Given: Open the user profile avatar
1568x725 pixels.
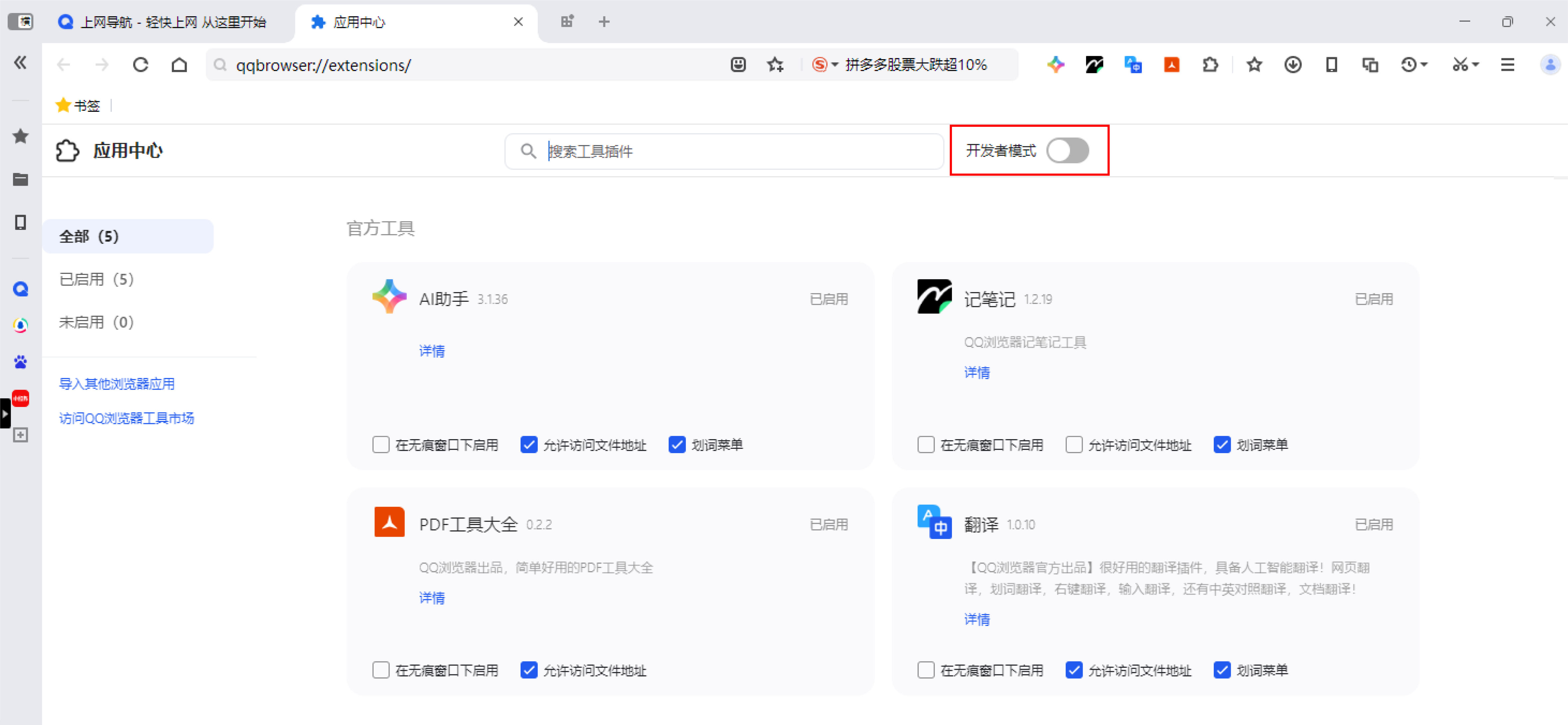Looking at the screenshot, I should point(1550,65).
